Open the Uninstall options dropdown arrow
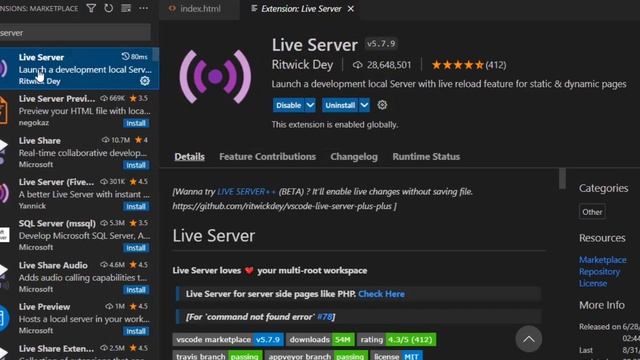 (x=364, y=105)
